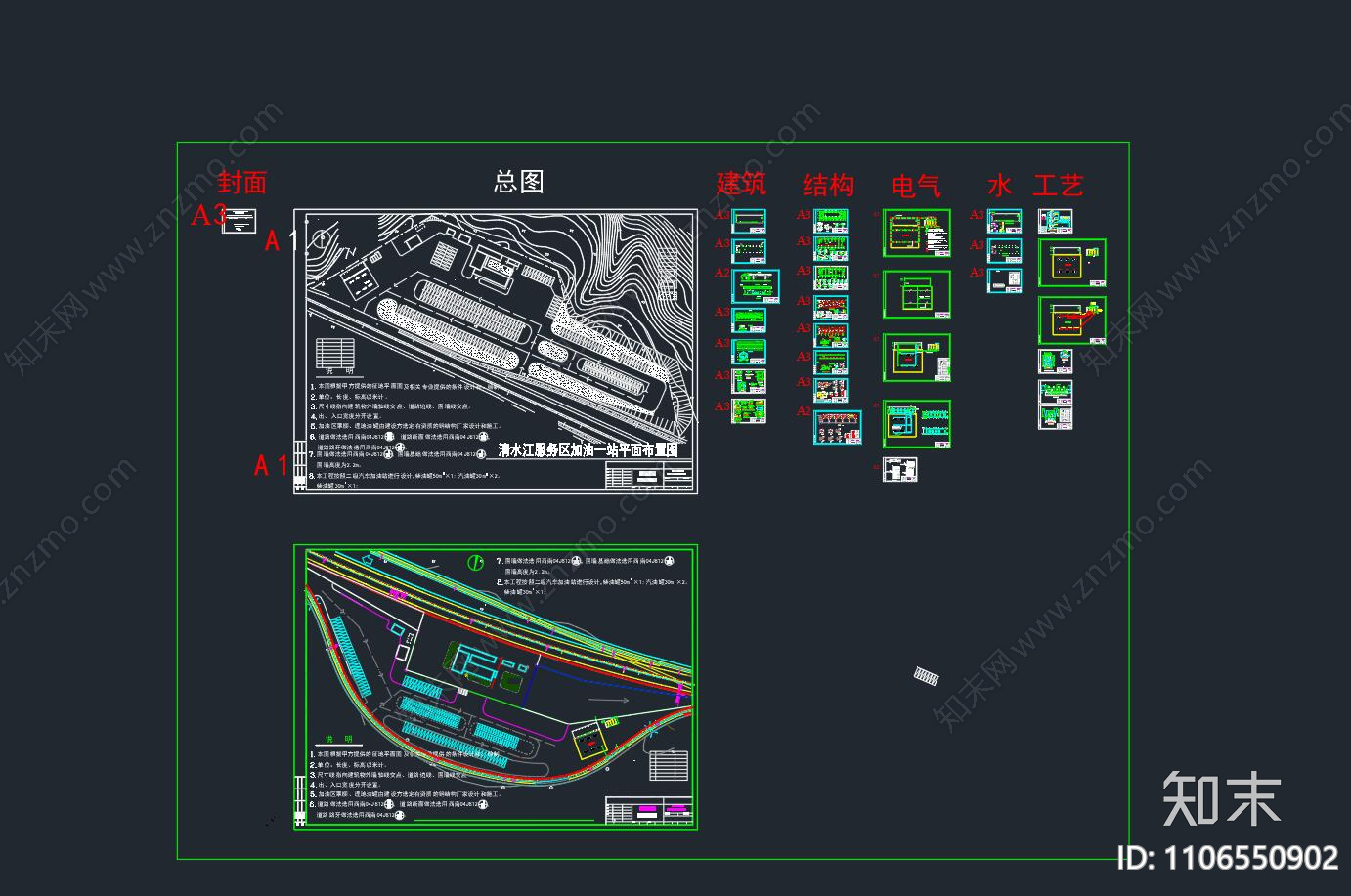Select the small white-framed sheet below 电气 drawings
This screenshot has width=1351, height=896.
pyautogui.click(x=900, y=469)
